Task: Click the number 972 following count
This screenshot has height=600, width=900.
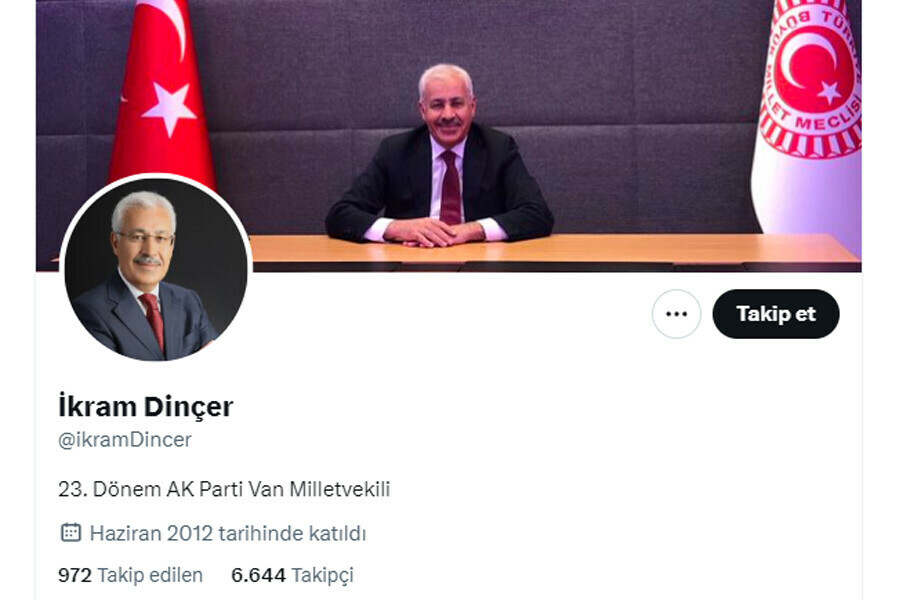Action: (75, 575)
